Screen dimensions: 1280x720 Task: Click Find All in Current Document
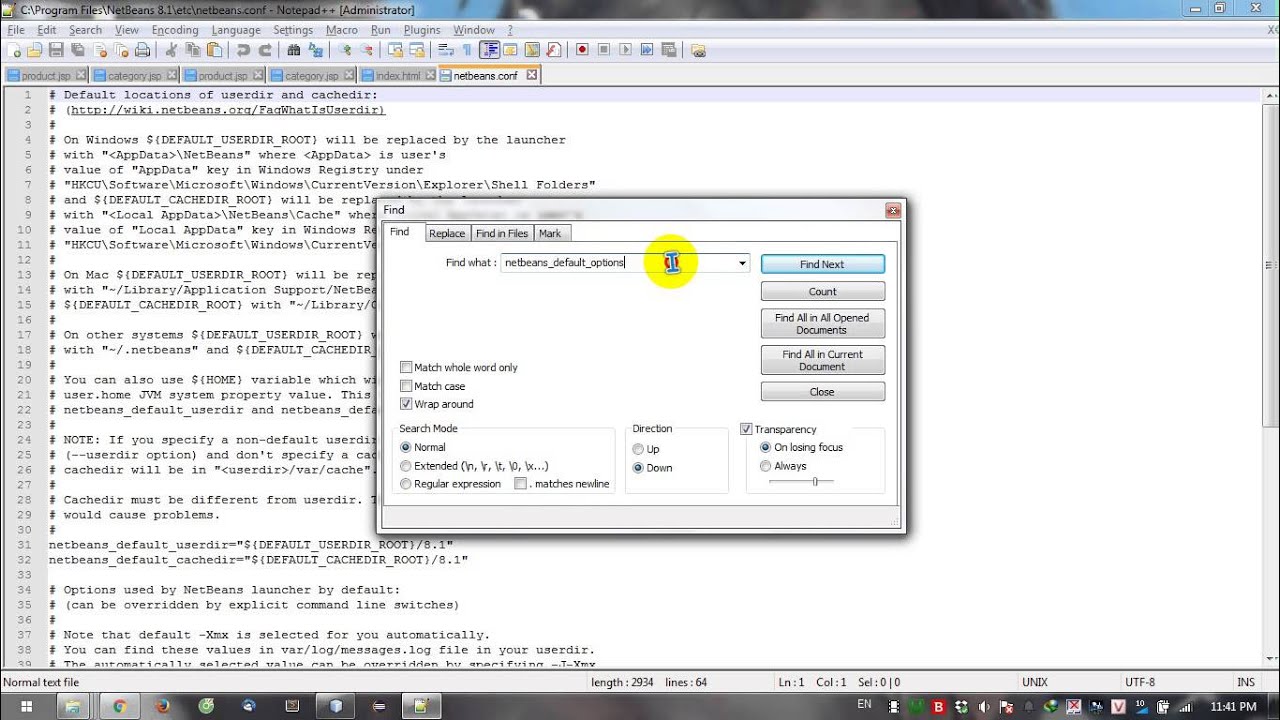click(x=823, y=360)
